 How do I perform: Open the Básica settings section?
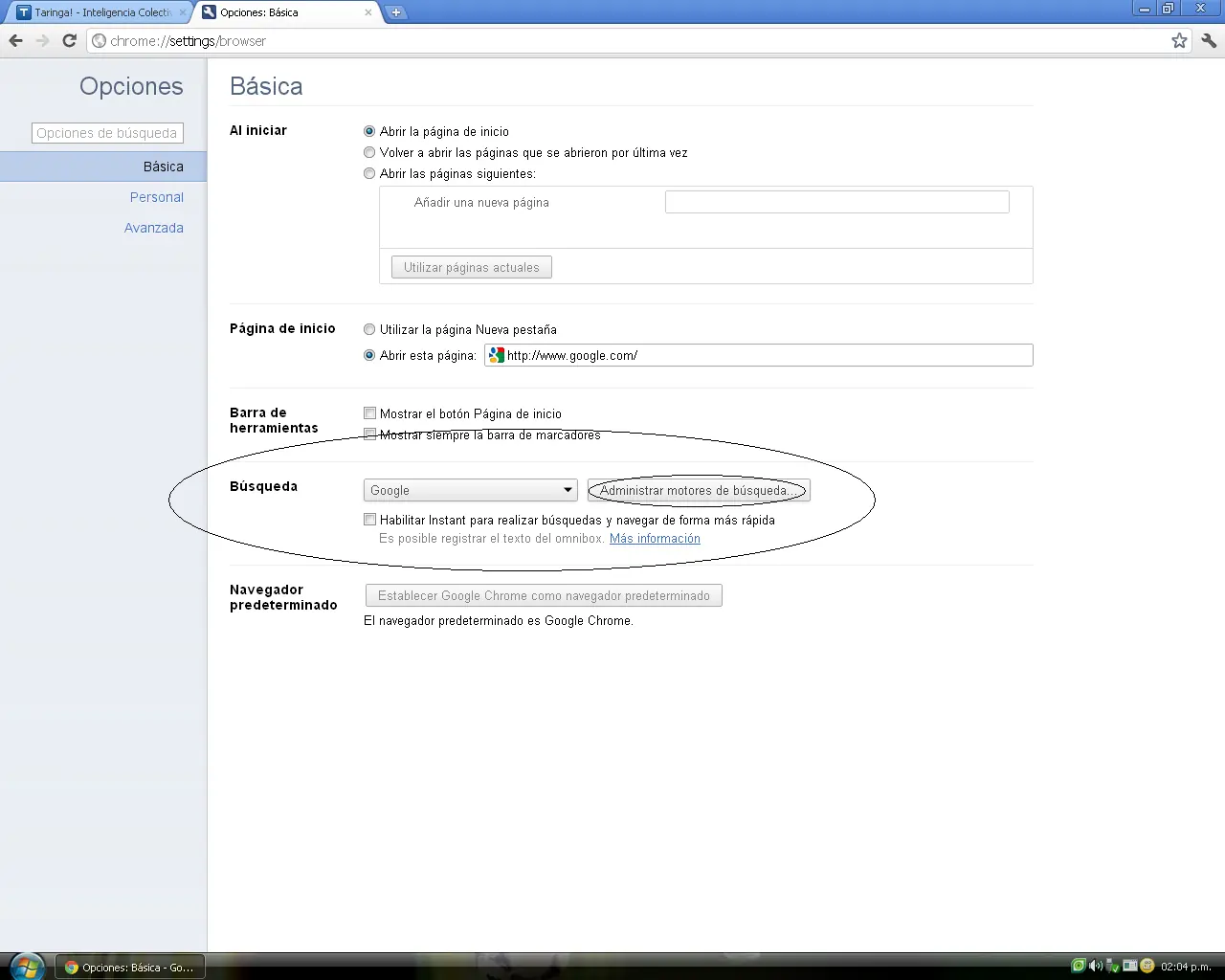coord(102,167)
